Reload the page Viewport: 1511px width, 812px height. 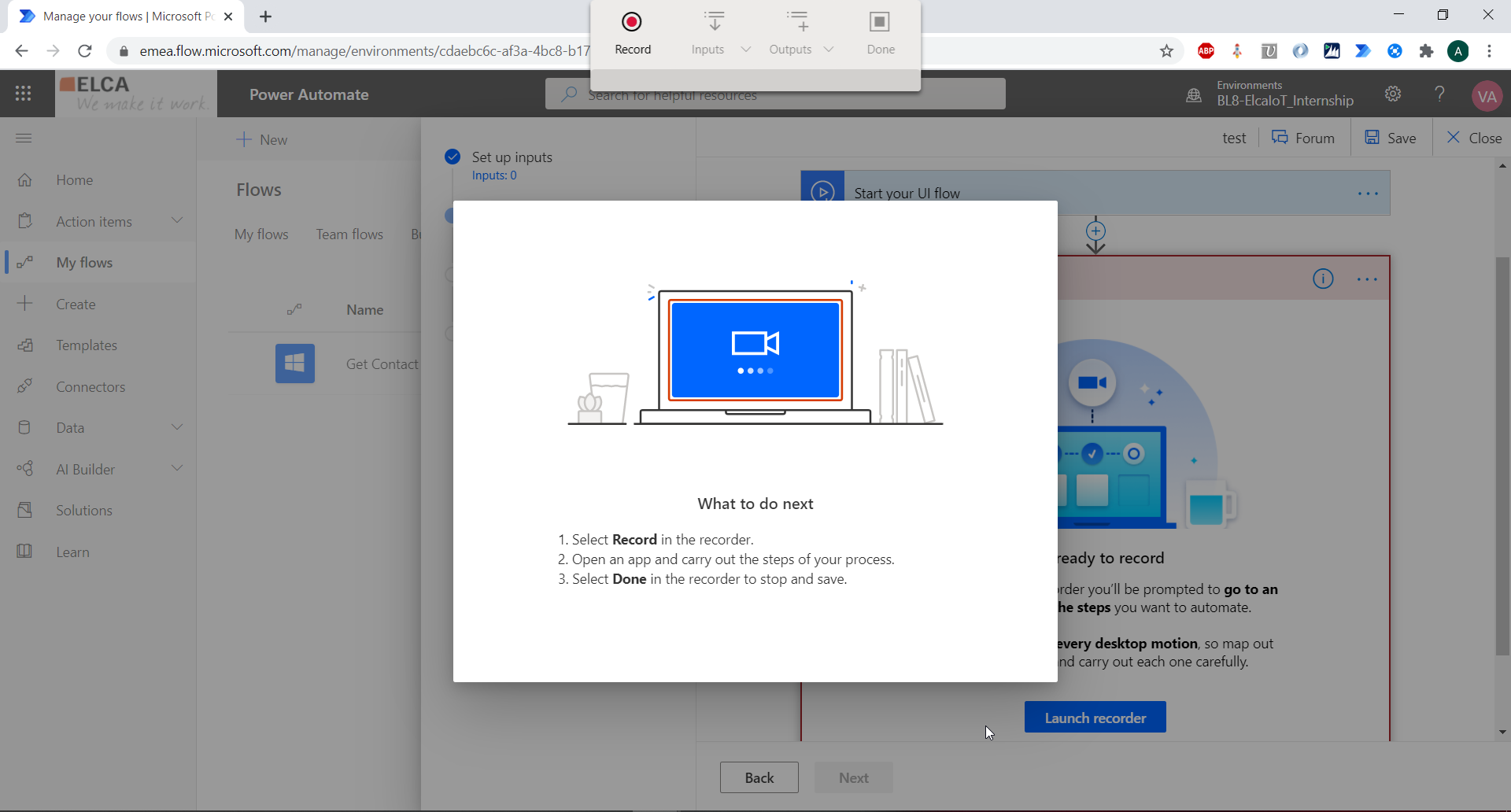pyautogui.click(x=85, y=51)
